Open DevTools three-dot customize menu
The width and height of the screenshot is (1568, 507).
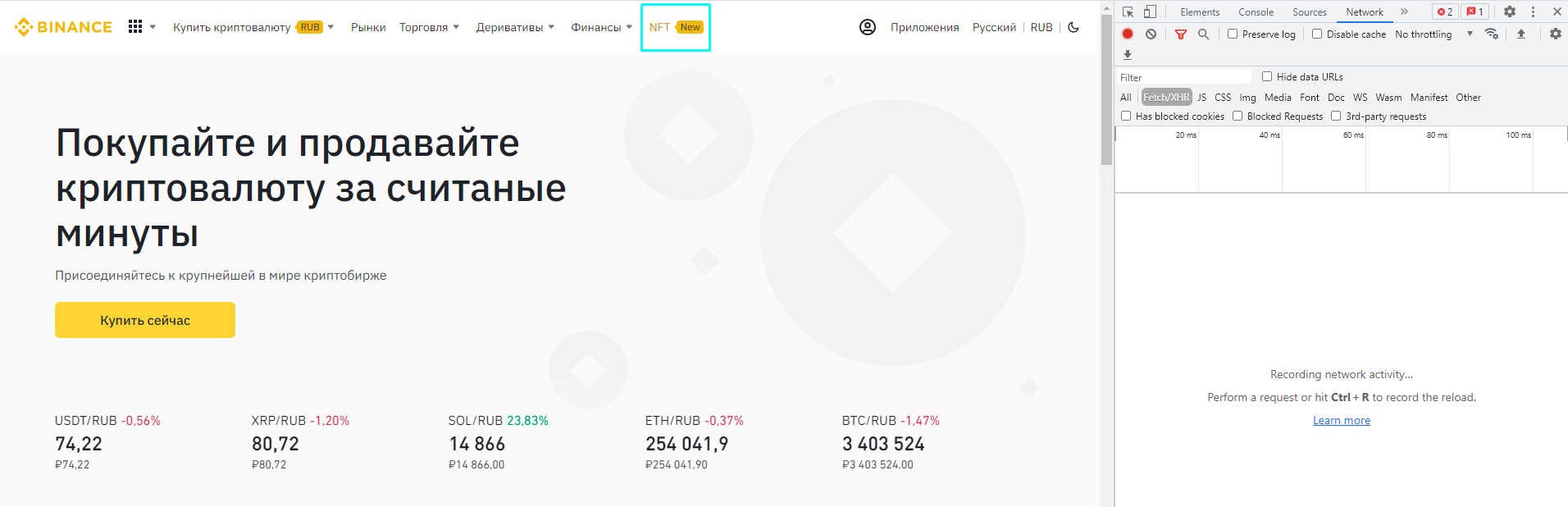pos(1533,11)
